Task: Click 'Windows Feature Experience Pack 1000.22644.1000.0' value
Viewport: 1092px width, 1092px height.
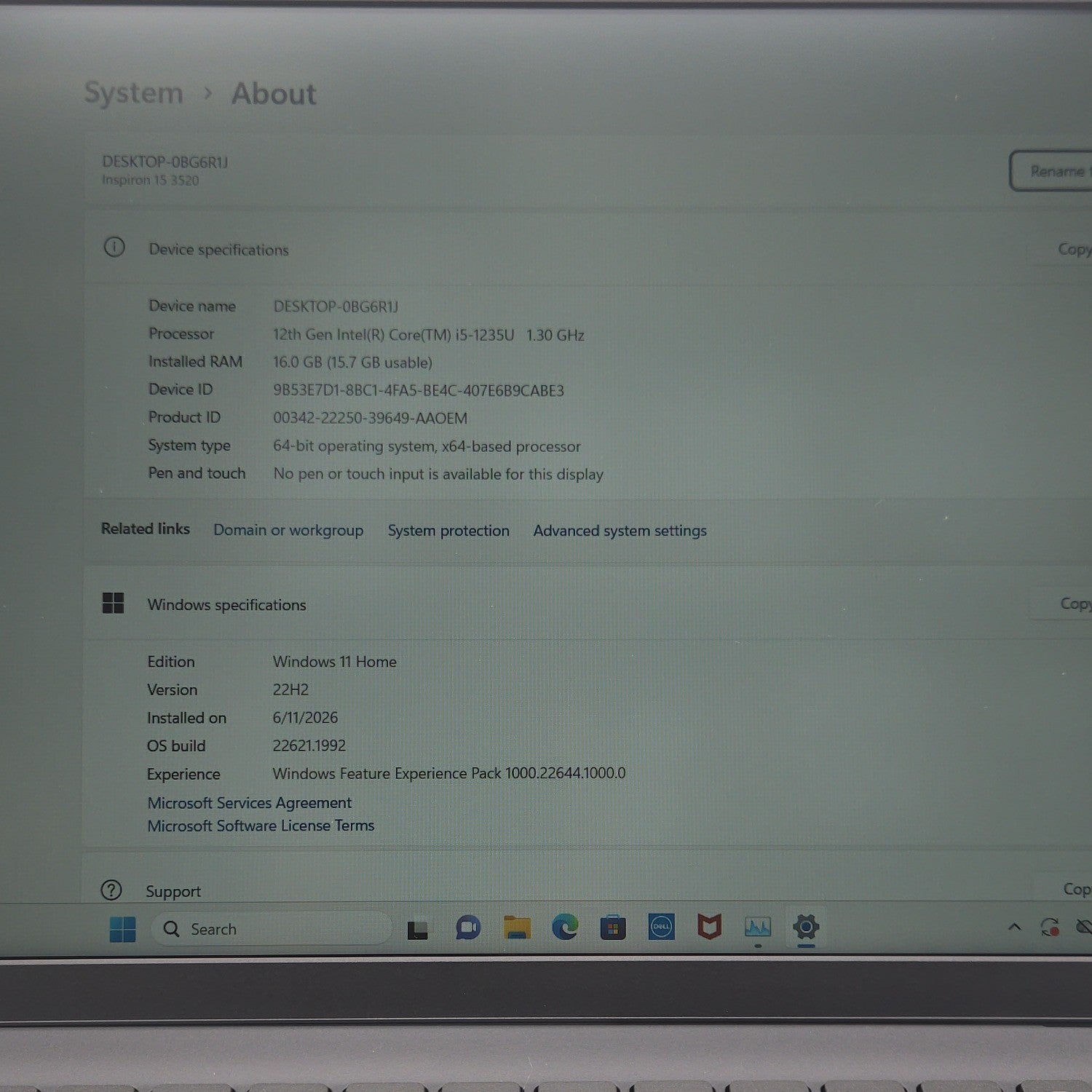Action: (449, 773)
